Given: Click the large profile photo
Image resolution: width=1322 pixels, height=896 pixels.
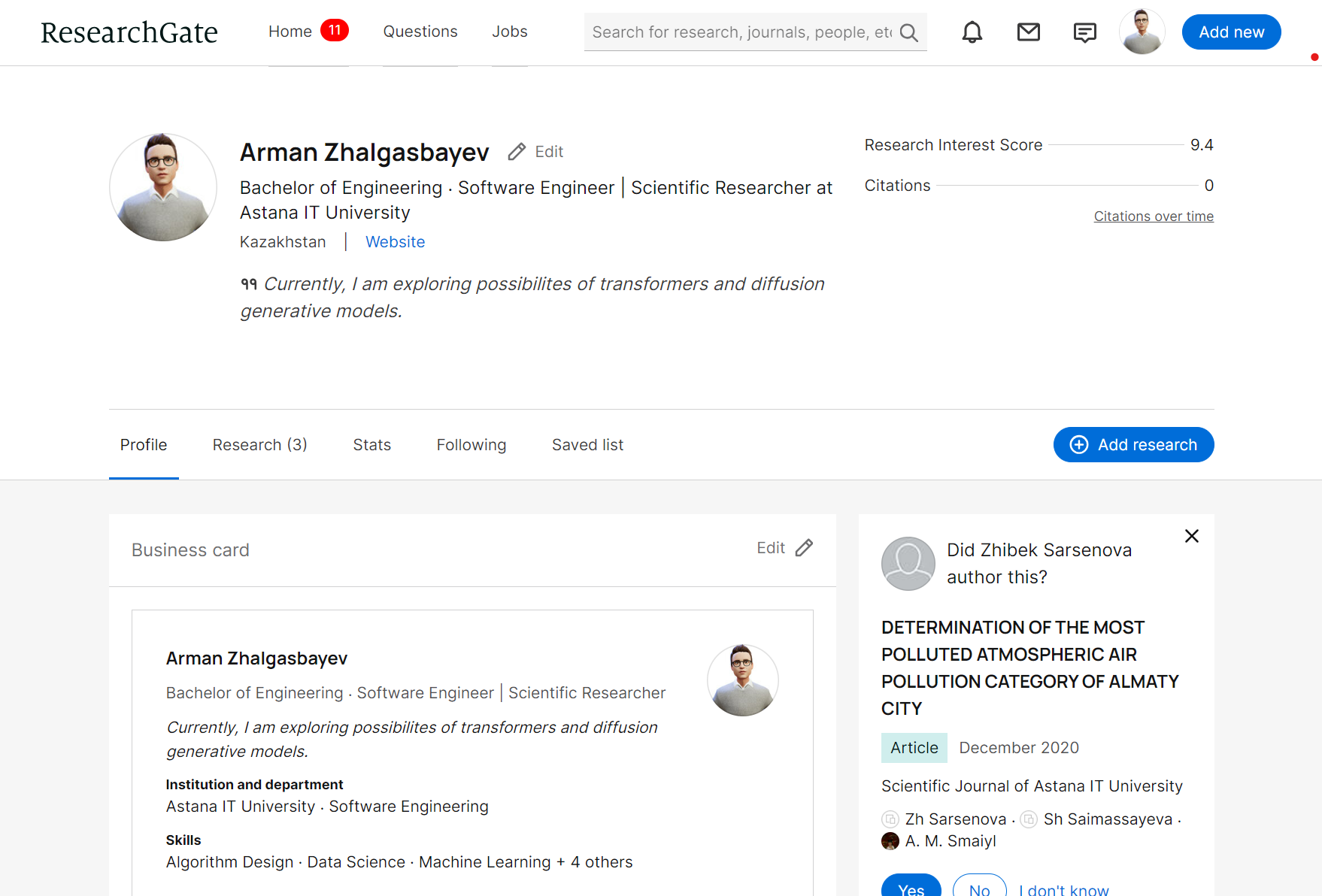Looking at the screenshot, I should 163,187.
